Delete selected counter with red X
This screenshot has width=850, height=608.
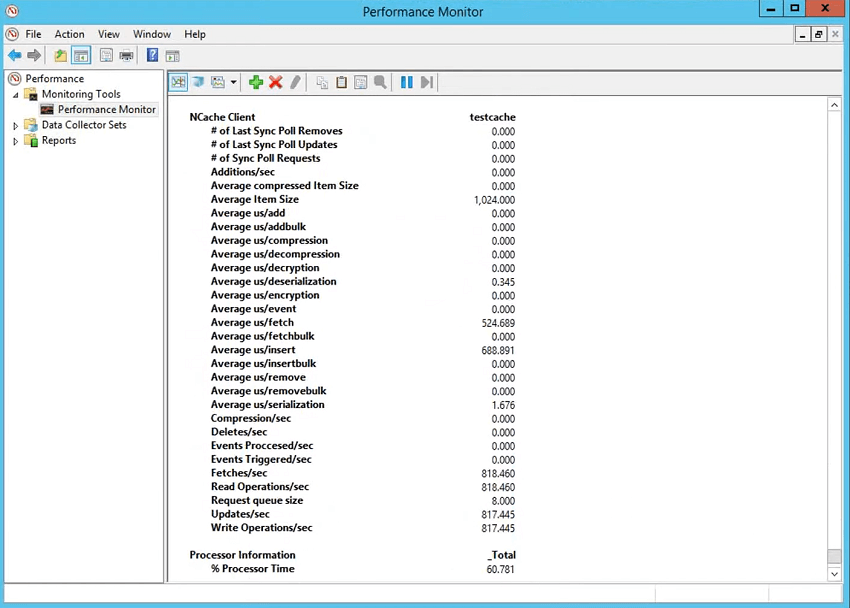pos(275,82)
